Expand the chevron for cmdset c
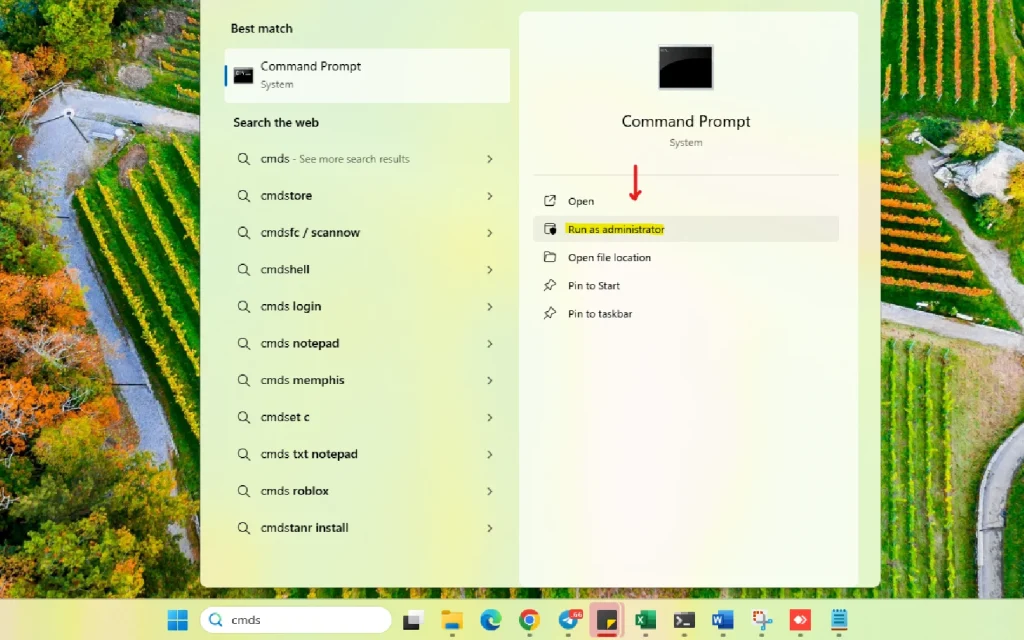Viewport: 1024px width, 640px height. pyautogui.click(x=489, y=417)
